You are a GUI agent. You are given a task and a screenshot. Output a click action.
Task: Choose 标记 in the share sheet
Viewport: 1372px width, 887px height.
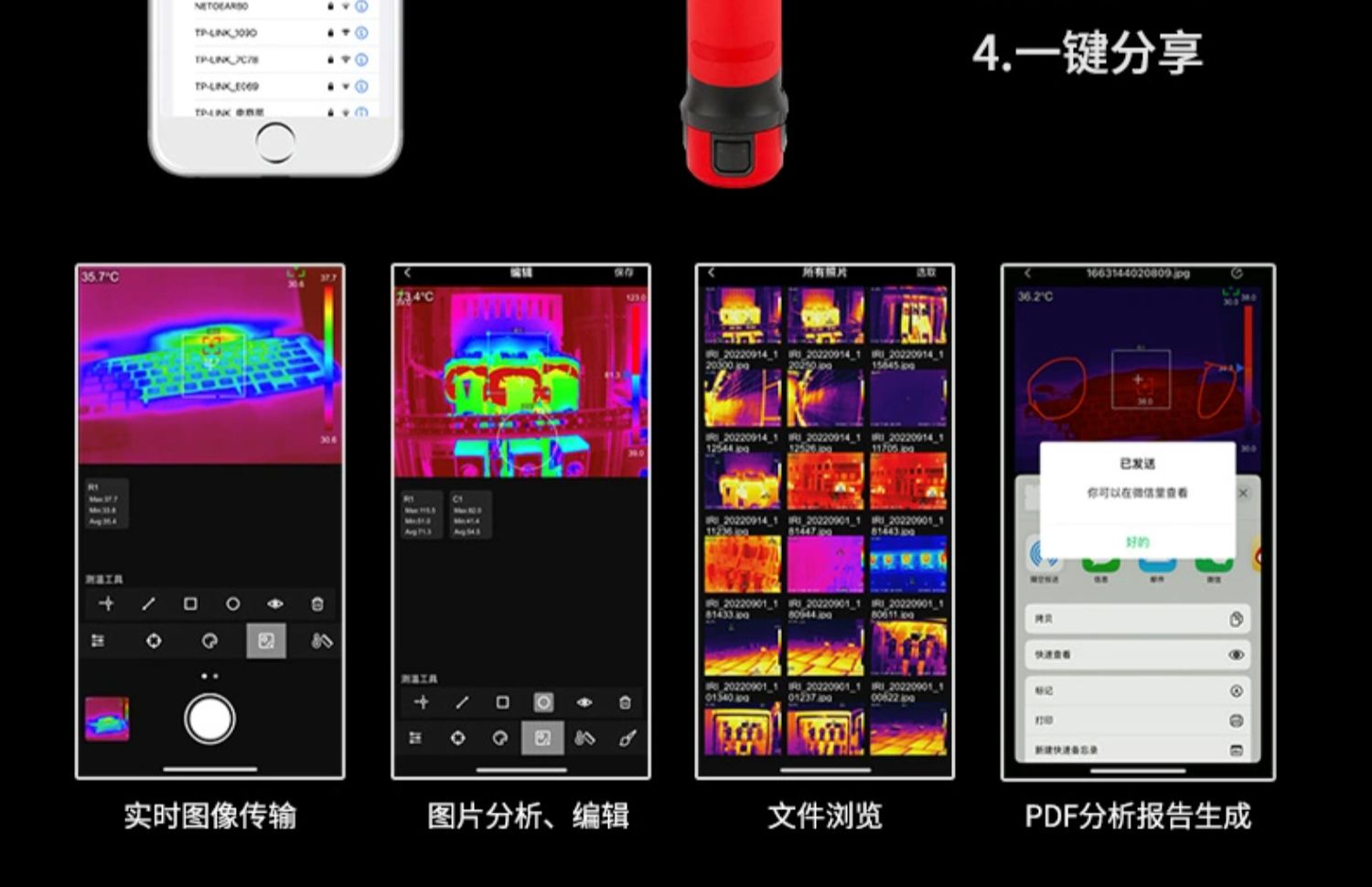tap(1138, 690)
